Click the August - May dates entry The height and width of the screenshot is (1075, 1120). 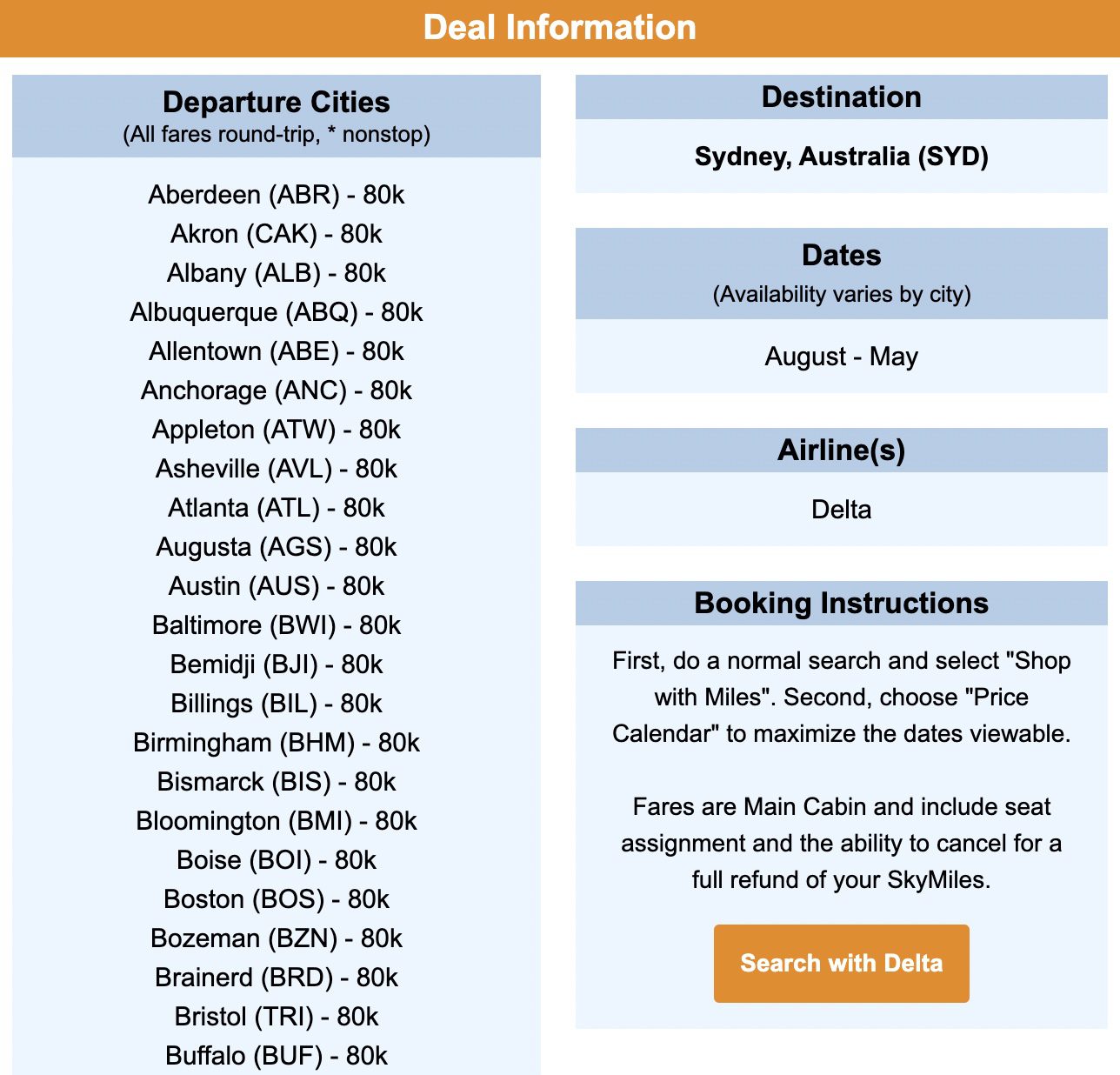click(840, 357)
